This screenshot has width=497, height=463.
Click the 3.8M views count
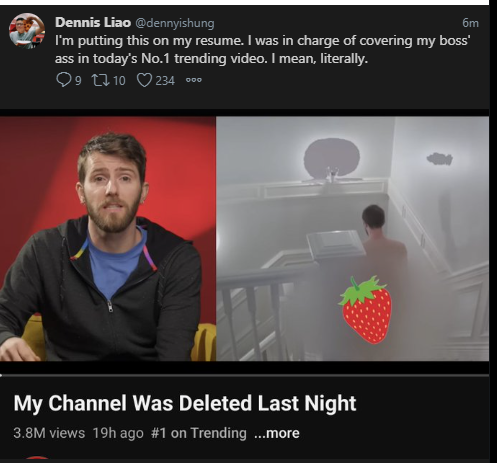coord(49,433)
